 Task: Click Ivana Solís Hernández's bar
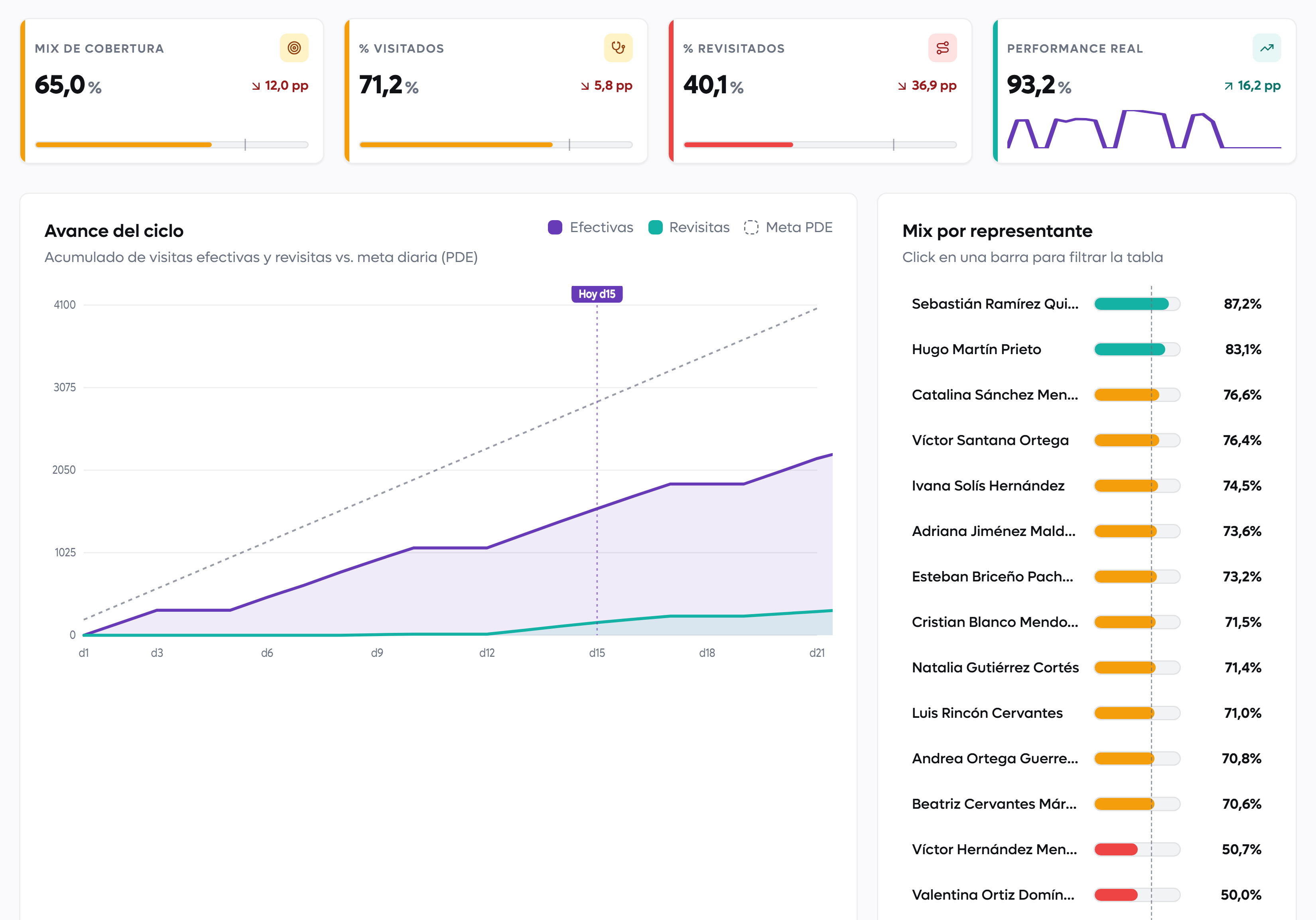click(1137, 485)
